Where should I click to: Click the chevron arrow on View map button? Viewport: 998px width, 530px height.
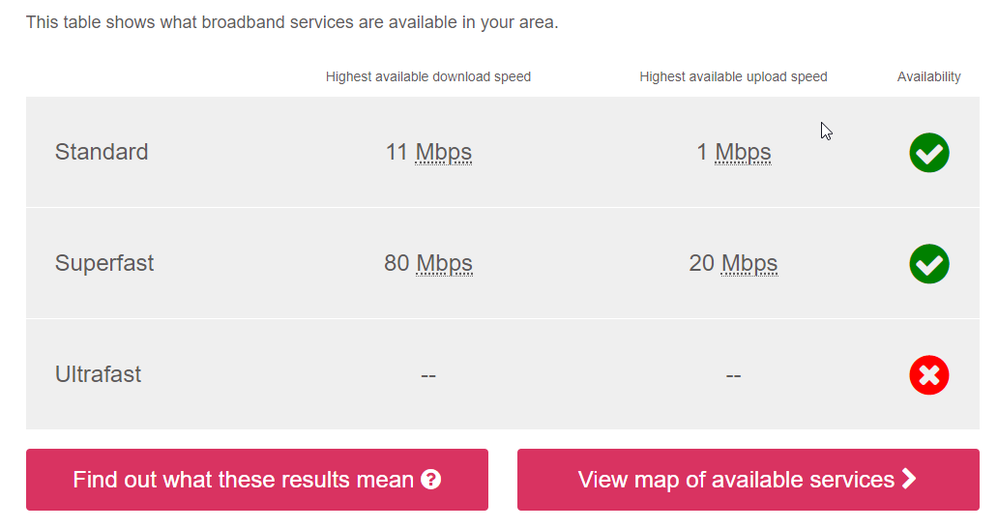coord(908,479)
